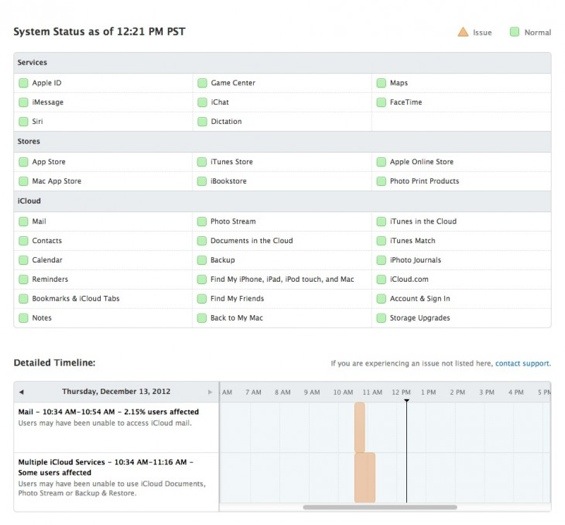This screenshot has width=565, height=525.
Task: Select iTunes in the Cloud service
Action: coord(423,221)
